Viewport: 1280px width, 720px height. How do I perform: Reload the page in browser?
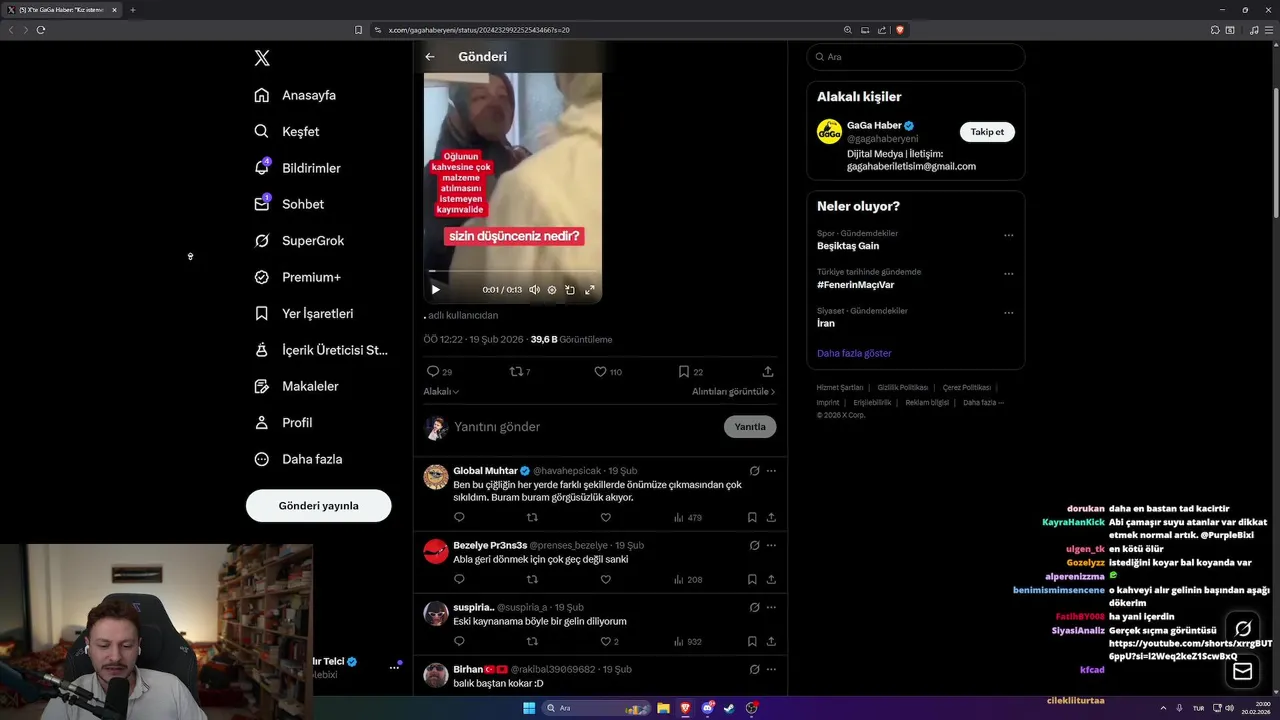click(41, 30)
